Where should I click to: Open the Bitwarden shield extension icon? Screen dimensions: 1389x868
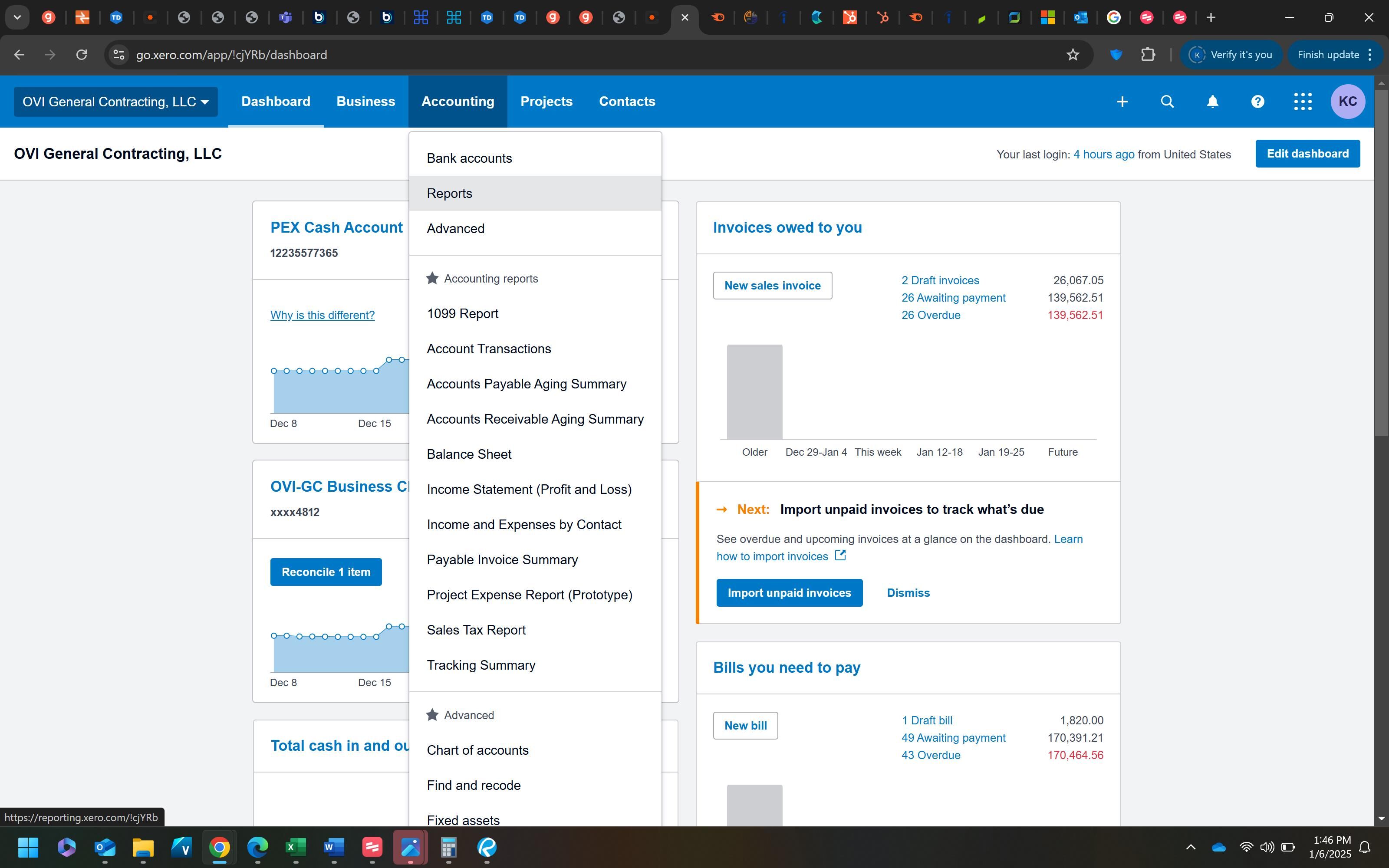(x=1116, y=55)
